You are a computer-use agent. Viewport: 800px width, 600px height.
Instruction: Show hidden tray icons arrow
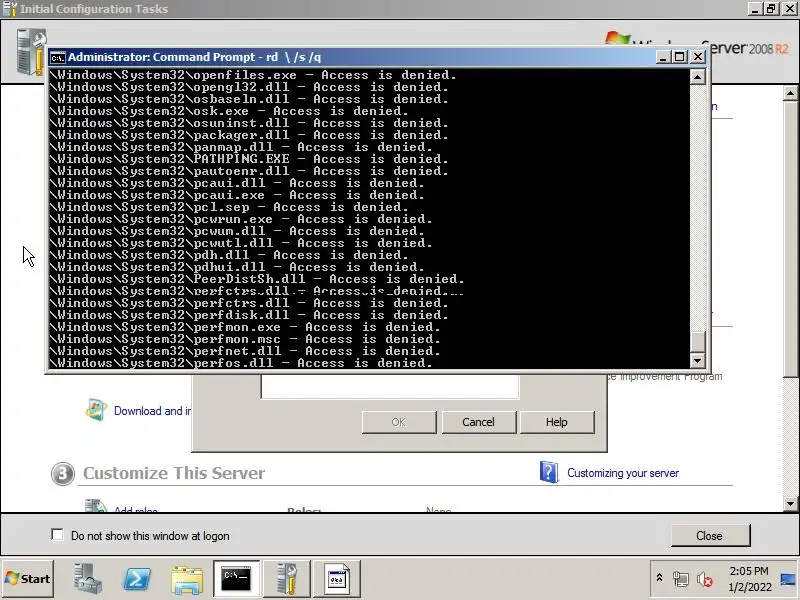659,578
